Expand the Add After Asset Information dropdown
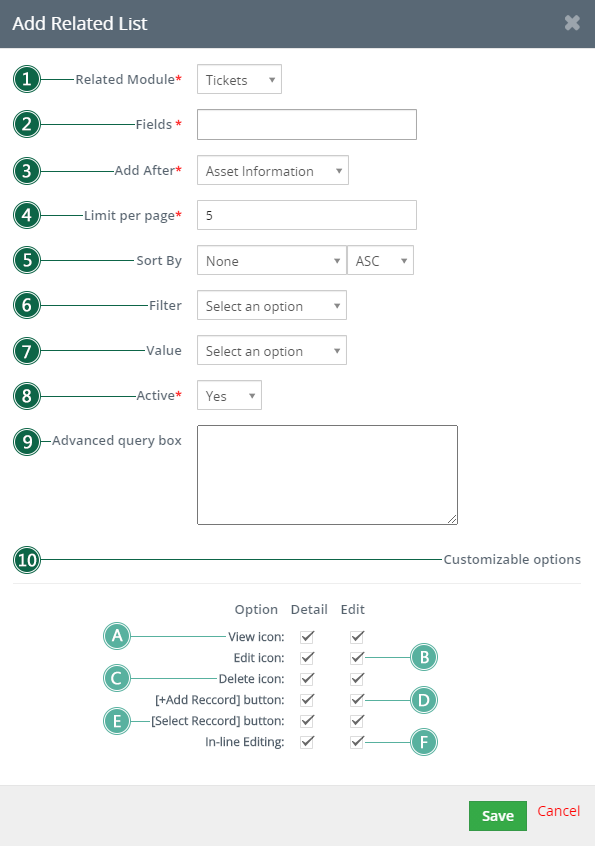Screen dimensions: 595x846 coord(272,170)
